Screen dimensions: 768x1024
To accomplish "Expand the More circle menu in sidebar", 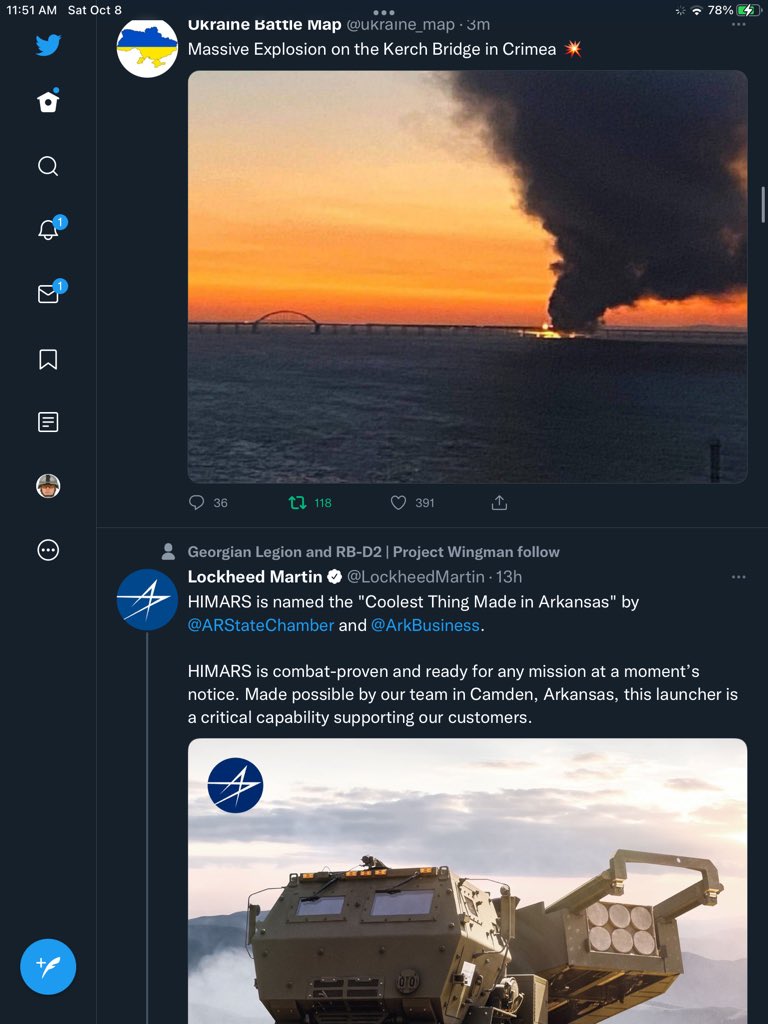I will [x=48, y=550].
